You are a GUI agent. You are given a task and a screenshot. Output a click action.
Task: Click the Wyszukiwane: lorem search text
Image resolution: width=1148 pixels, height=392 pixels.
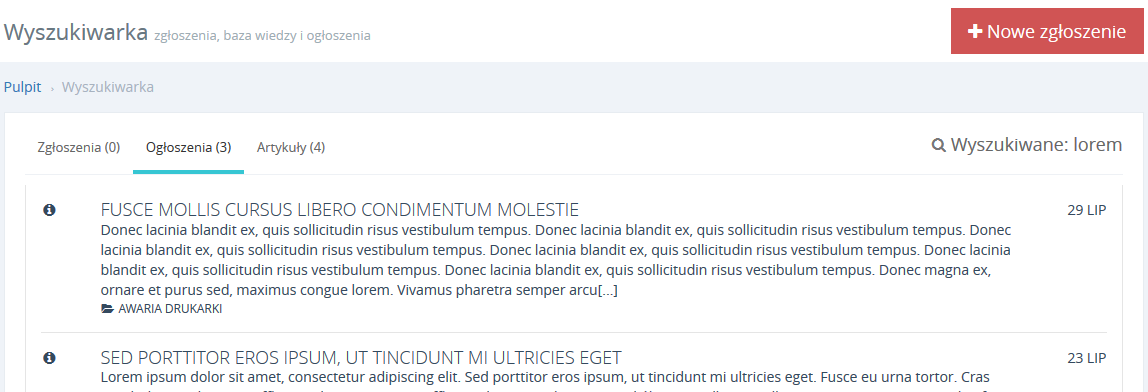[x=1036, y=145]
